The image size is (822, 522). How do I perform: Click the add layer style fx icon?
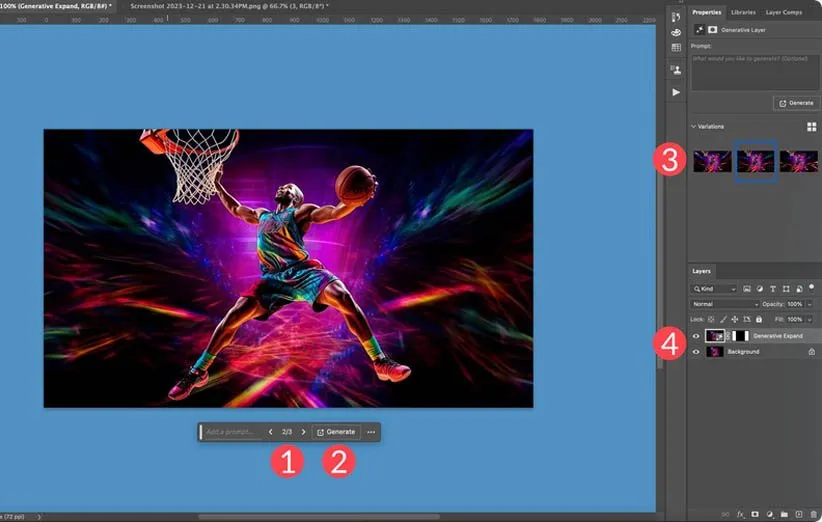(x=740, y=514)
